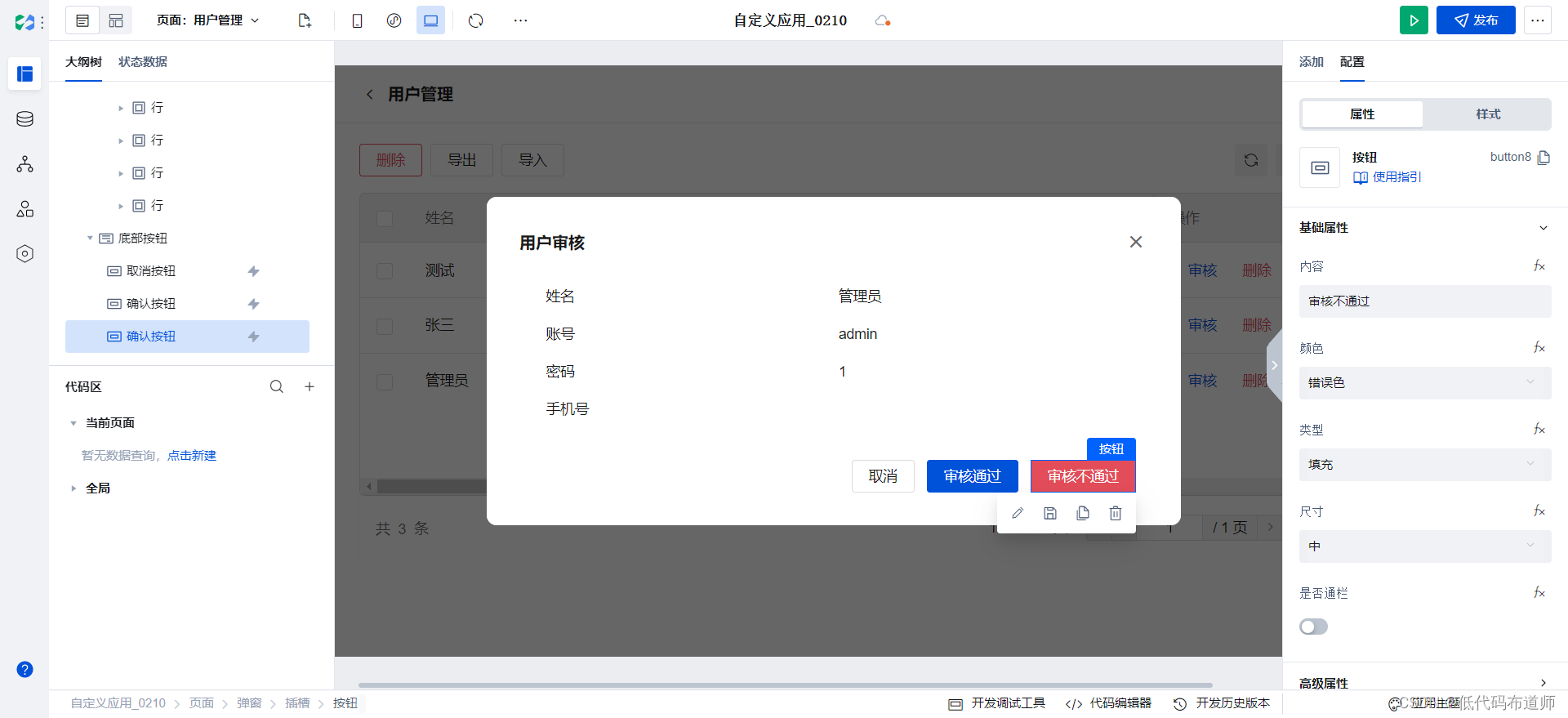Open the data source database icon in sidebar
Image resolution: width=1568 pixels, height=718 pixels.
tap(25, 119)
